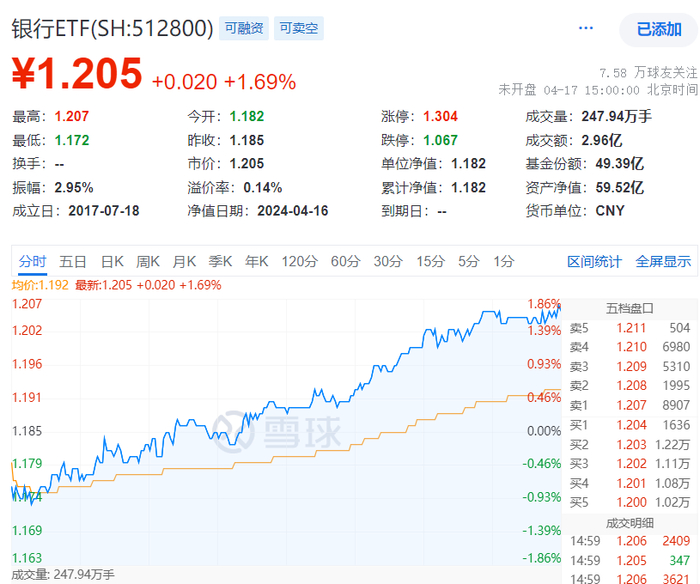Click the 基金份额 value 49.39亿
Image resolution: width=700 pixels, height=584 pixels.
tap(619, 164)
